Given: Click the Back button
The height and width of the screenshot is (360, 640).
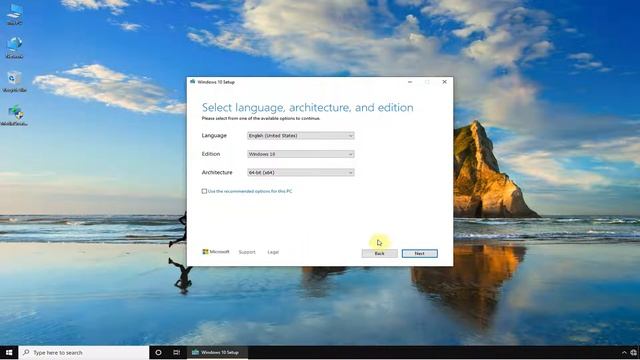Looking at the screenshot, I should 380,253.
